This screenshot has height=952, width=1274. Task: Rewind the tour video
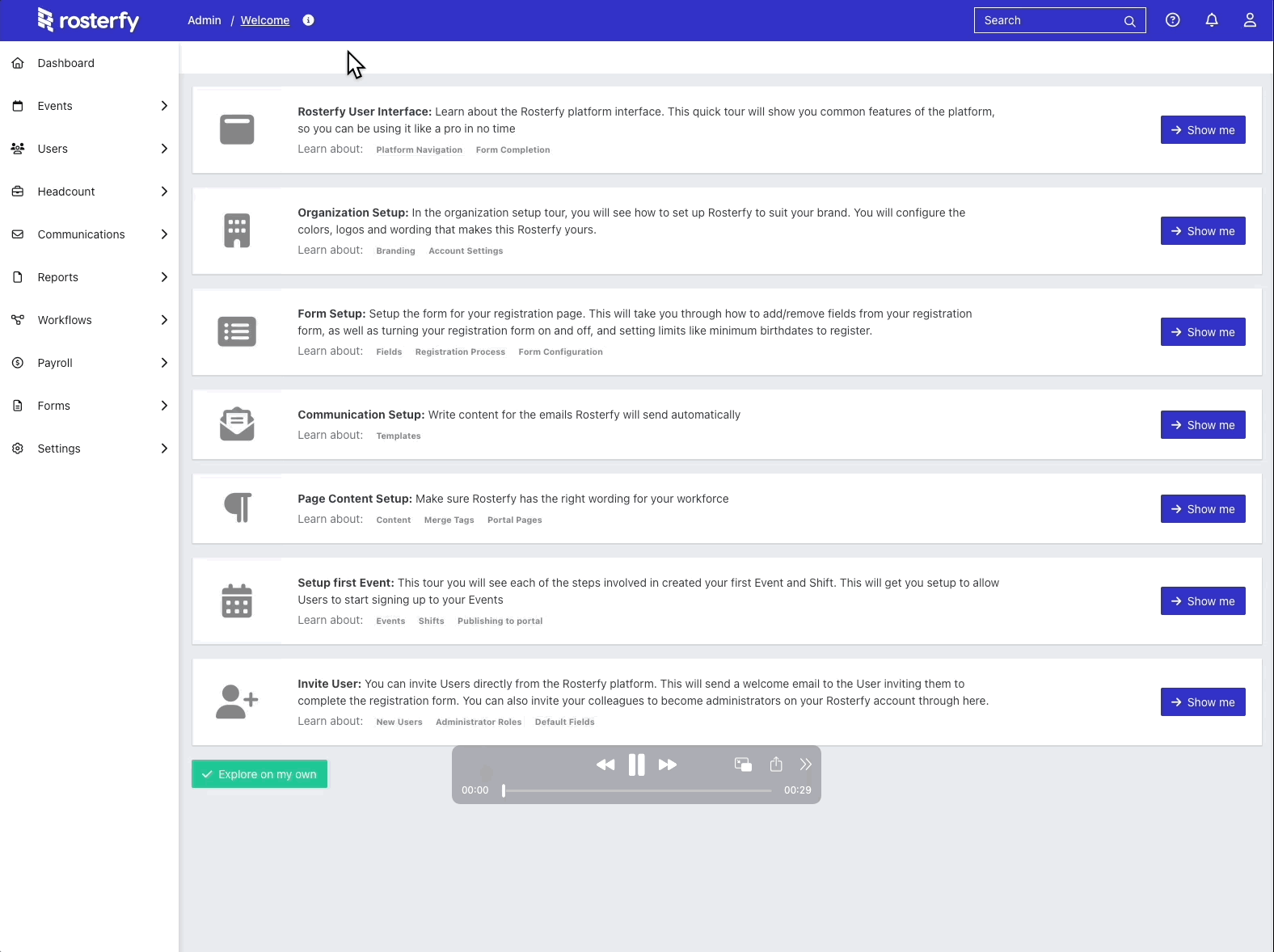coord(605,765)
